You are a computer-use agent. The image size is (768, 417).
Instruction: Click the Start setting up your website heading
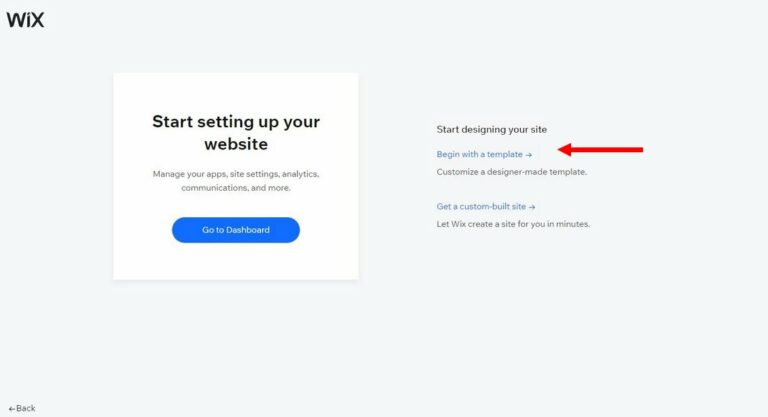(236, 132)
